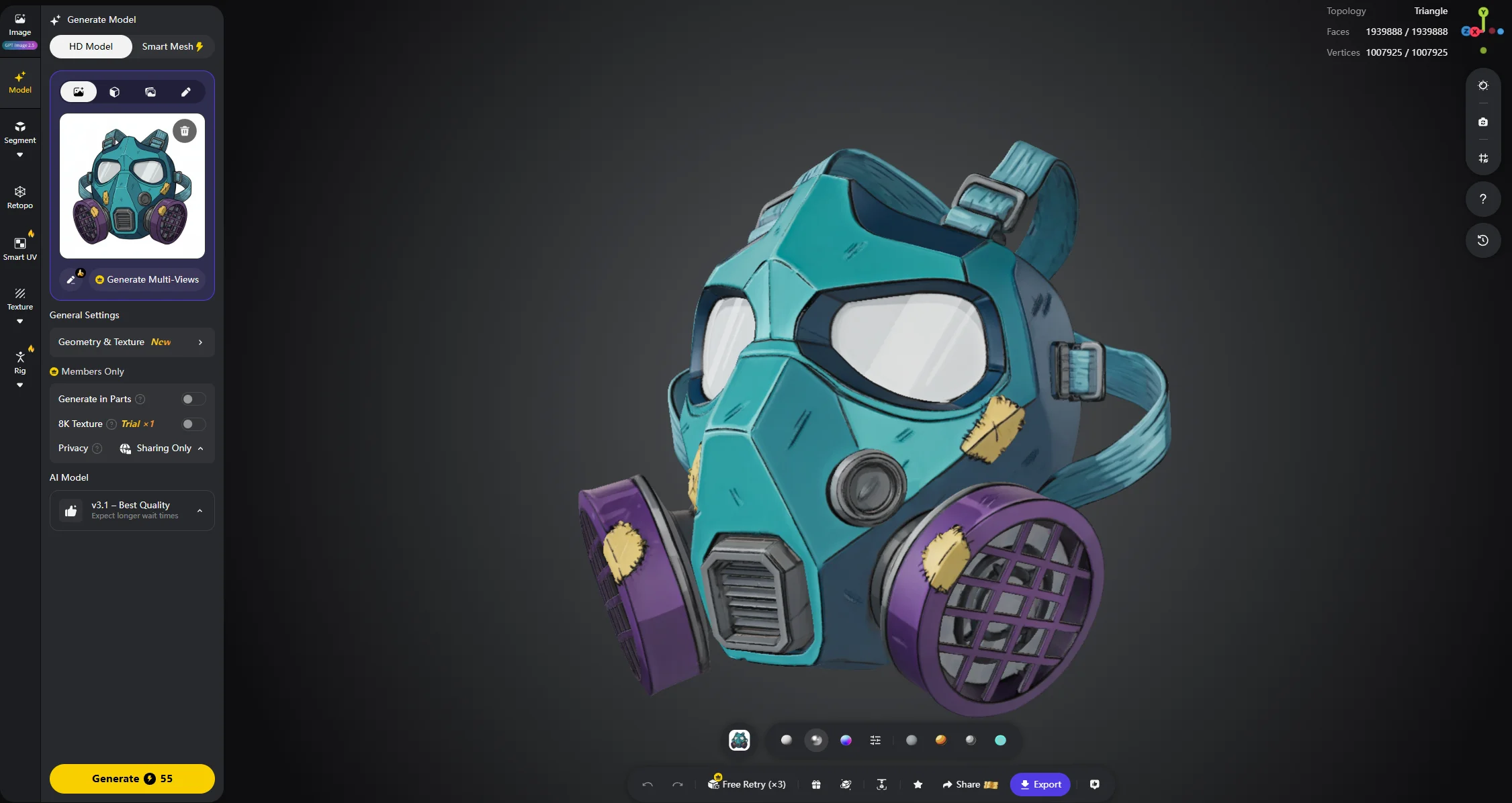Click the yellow Generate button
1512x803 pixels.
(x=132, y=779)
